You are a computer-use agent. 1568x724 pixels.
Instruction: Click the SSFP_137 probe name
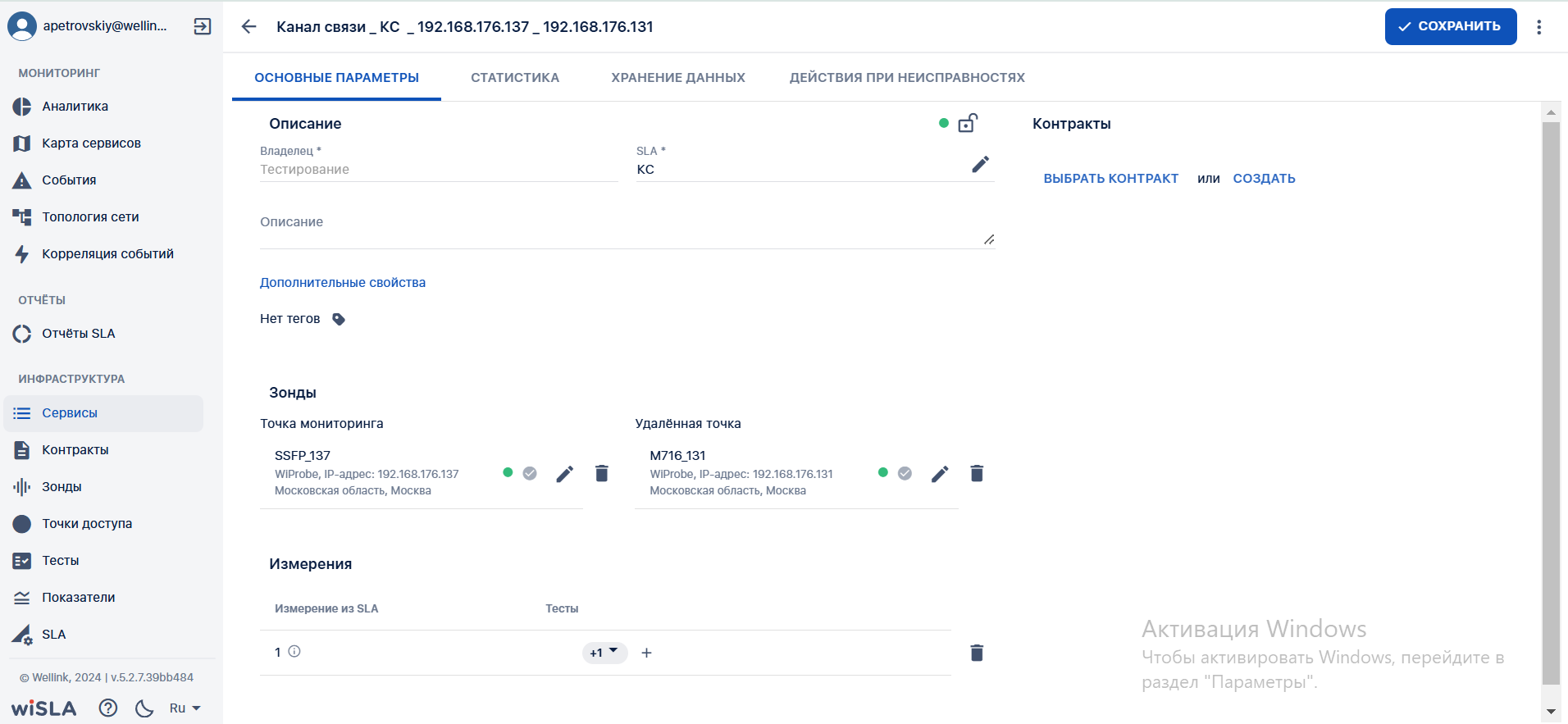pos(303,456)
